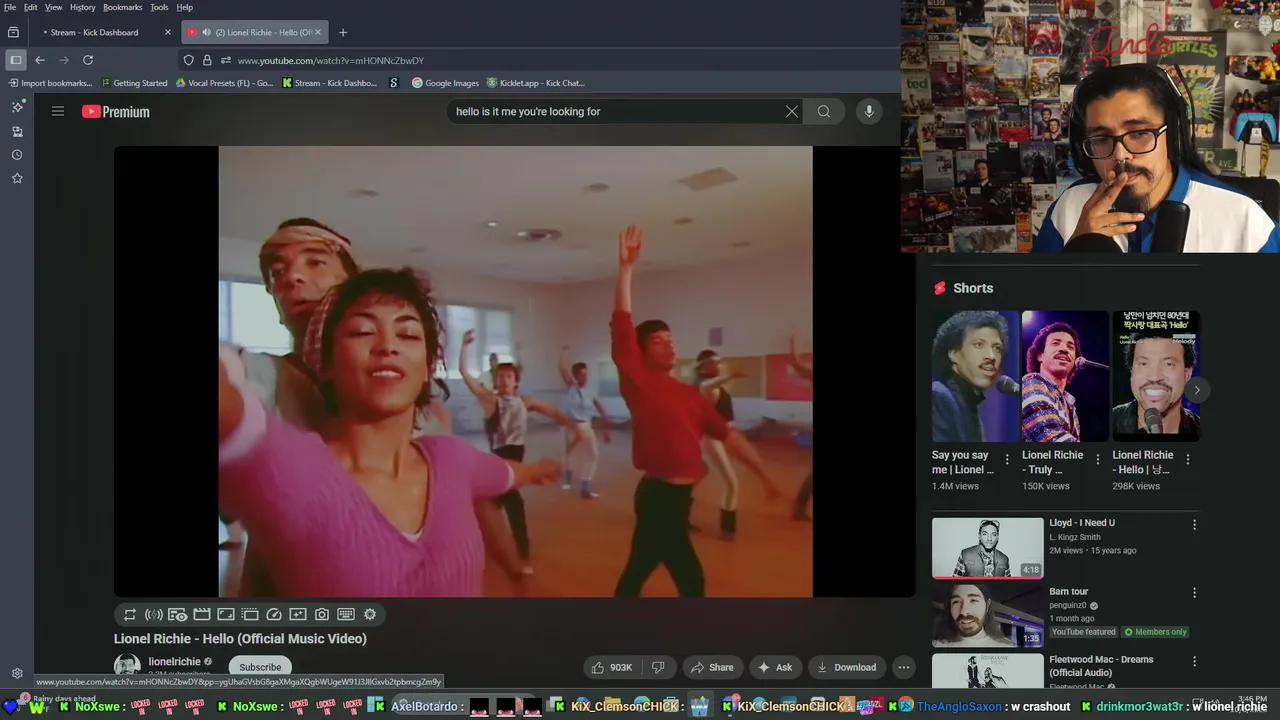This screenshot has width=1280, height=720.
Task: Clear the search query with X
Action: click(x=792, y=111)
